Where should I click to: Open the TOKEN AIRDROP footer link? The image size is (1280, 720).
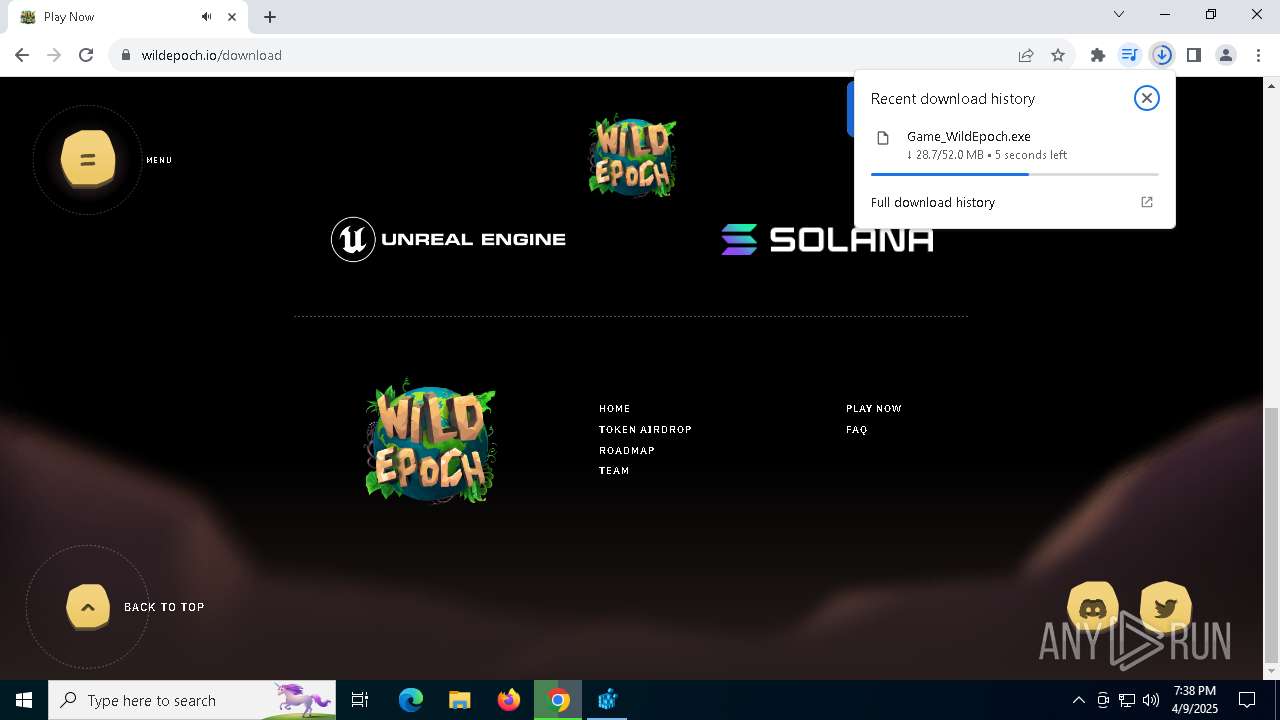(x=646, y=429)
